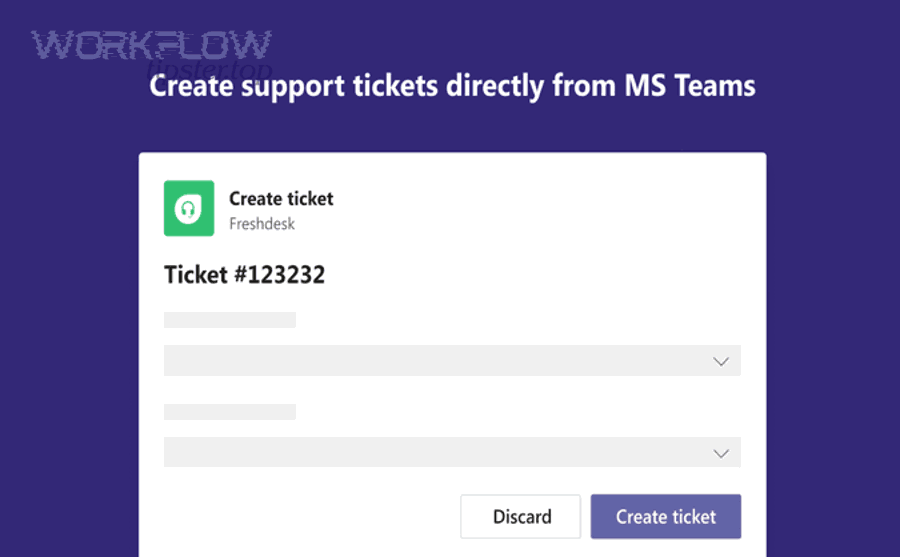This screenshot has height=557, width=900.
Task: Expand the first dropdown chevron arrow
Action: coord(721,361)
